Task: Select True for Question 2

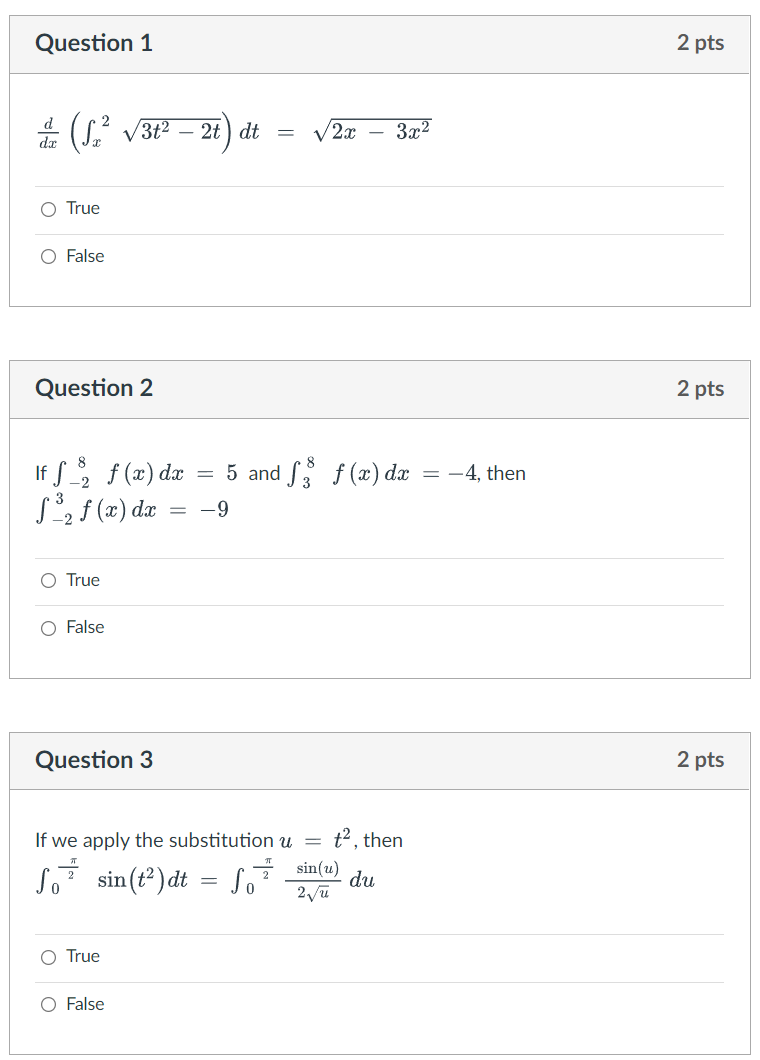Action: 48,580
